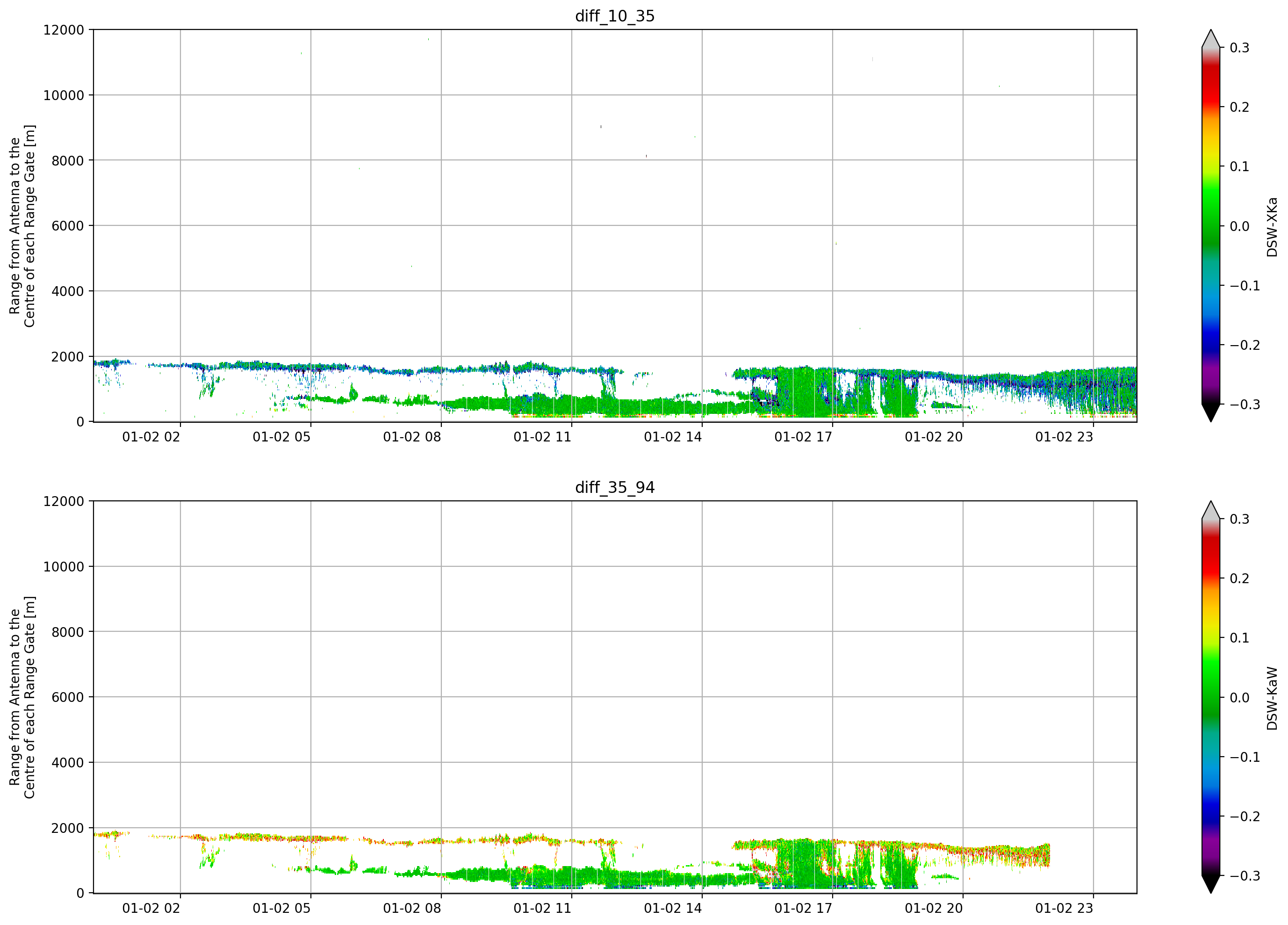Click the 4000 tick on the diff_10_35 axis
This screenshot has height=925, width=1288.
68,291
